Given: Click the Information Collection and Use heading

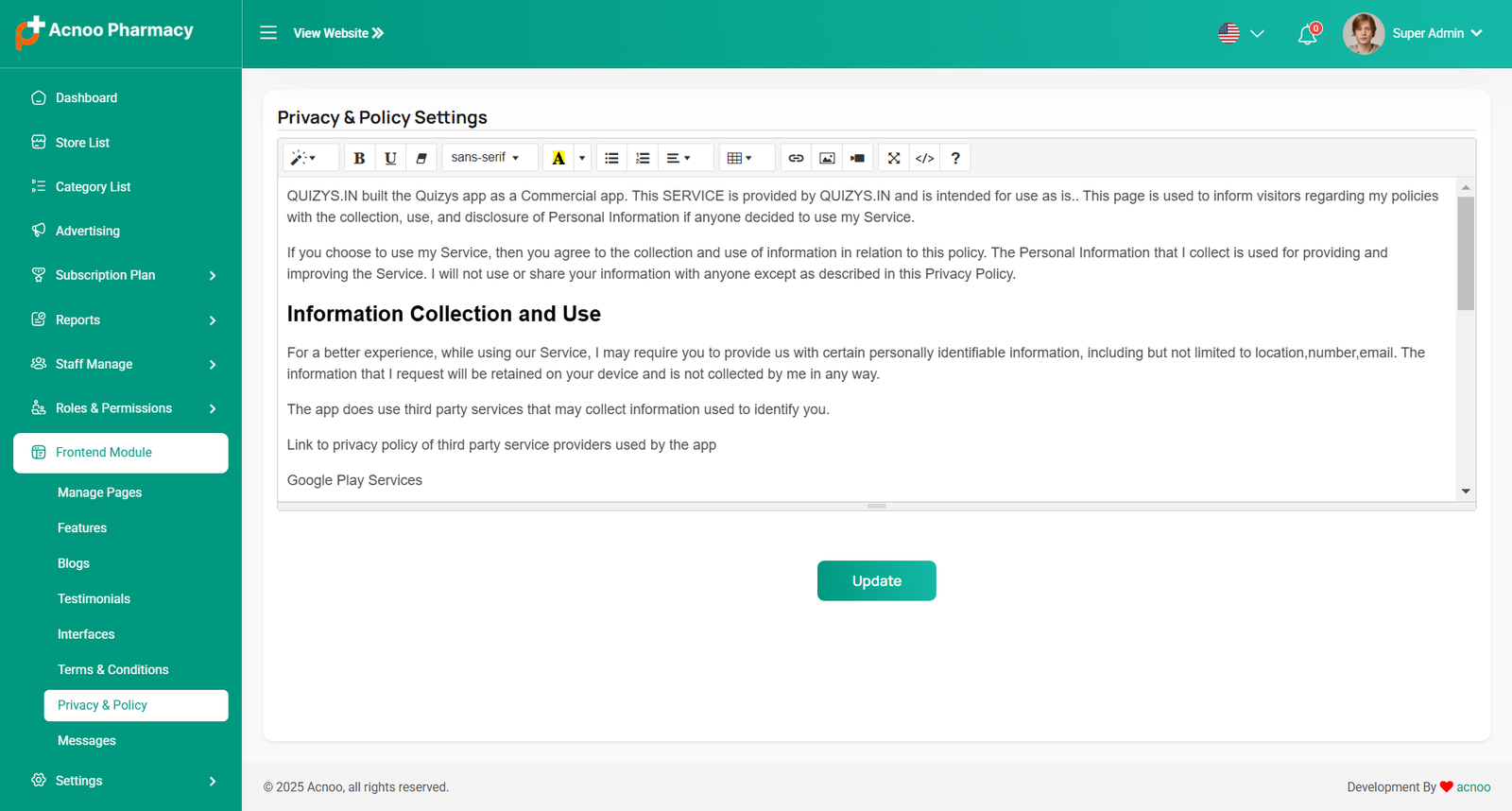Looking at the screenshot, I should tap(444, 314).
